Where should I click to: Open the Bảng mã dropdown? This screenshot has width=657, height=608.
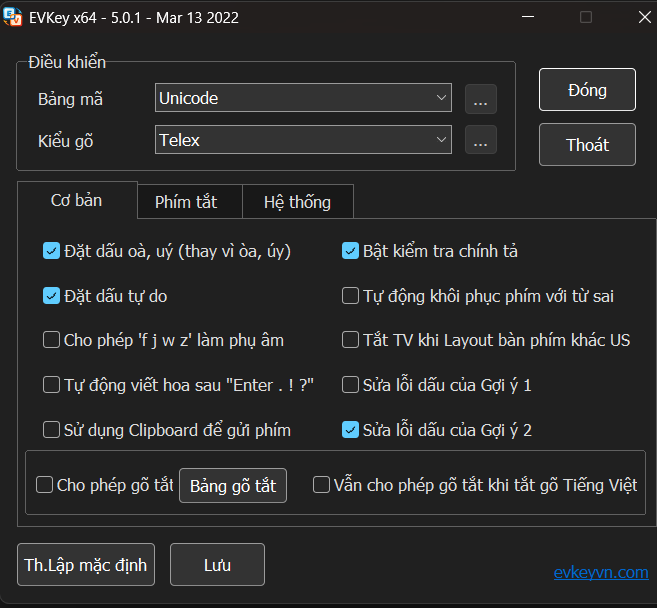304,98
